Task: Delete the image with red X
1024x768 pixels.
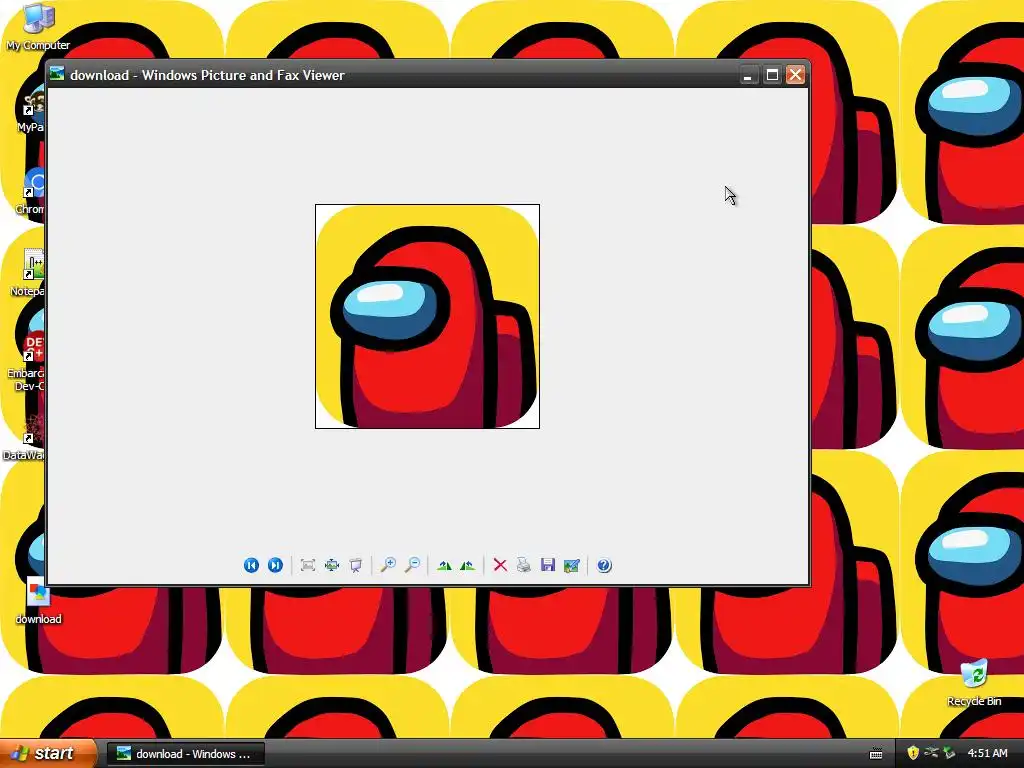Action: coord(500,566)
